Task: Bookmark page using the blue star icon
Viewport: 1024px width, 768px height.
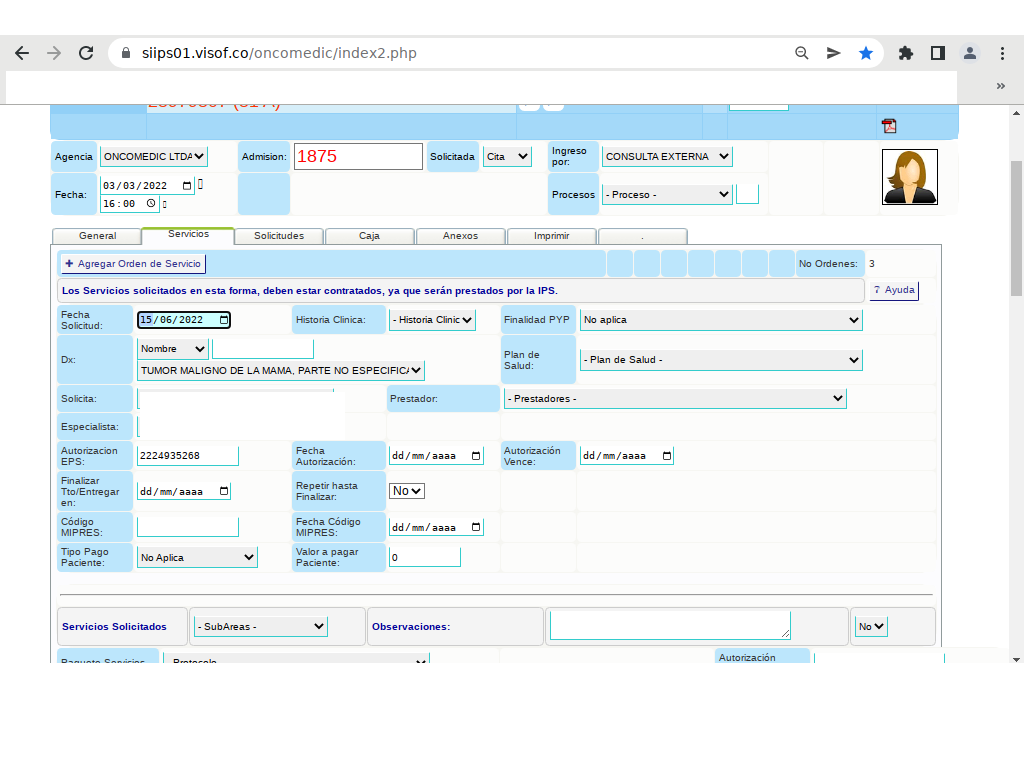Action: (866, 53)
